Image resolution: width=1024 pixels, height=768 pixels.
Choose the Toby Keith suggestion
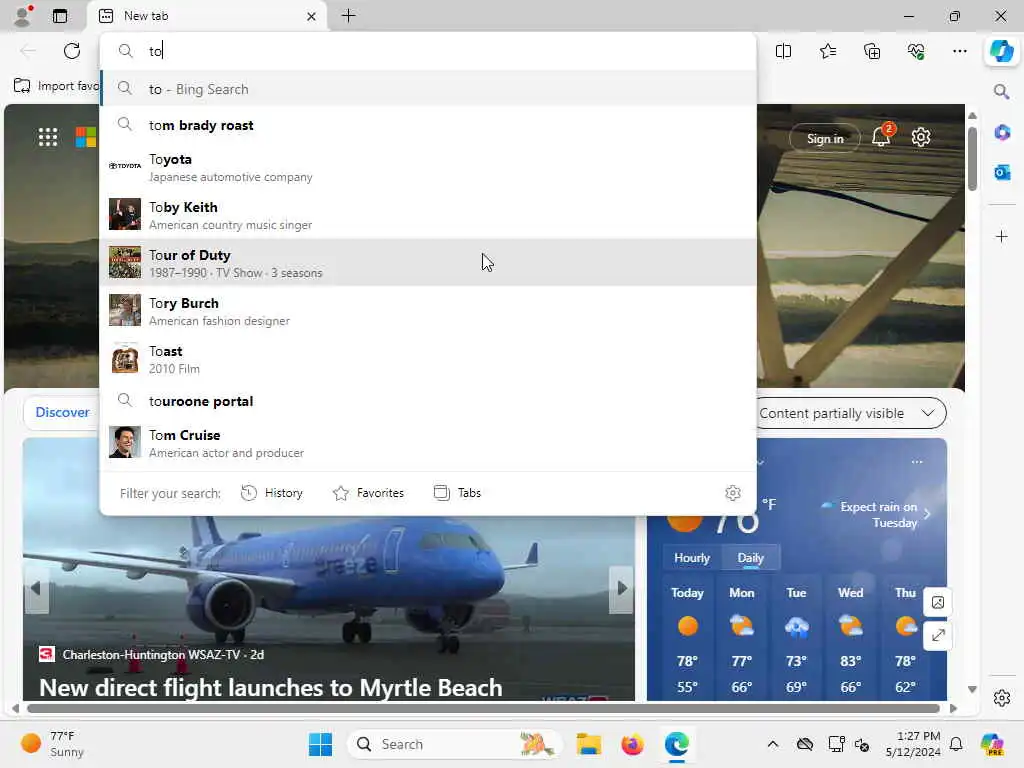[x=428, y=215]
